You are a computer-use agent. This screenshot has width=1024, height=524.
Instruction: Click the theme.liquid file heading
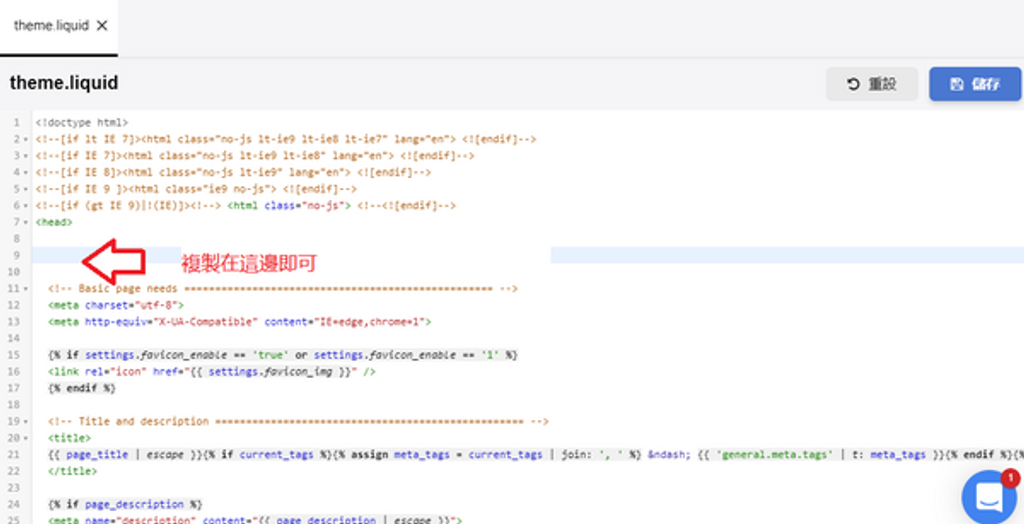pos(64,83)
